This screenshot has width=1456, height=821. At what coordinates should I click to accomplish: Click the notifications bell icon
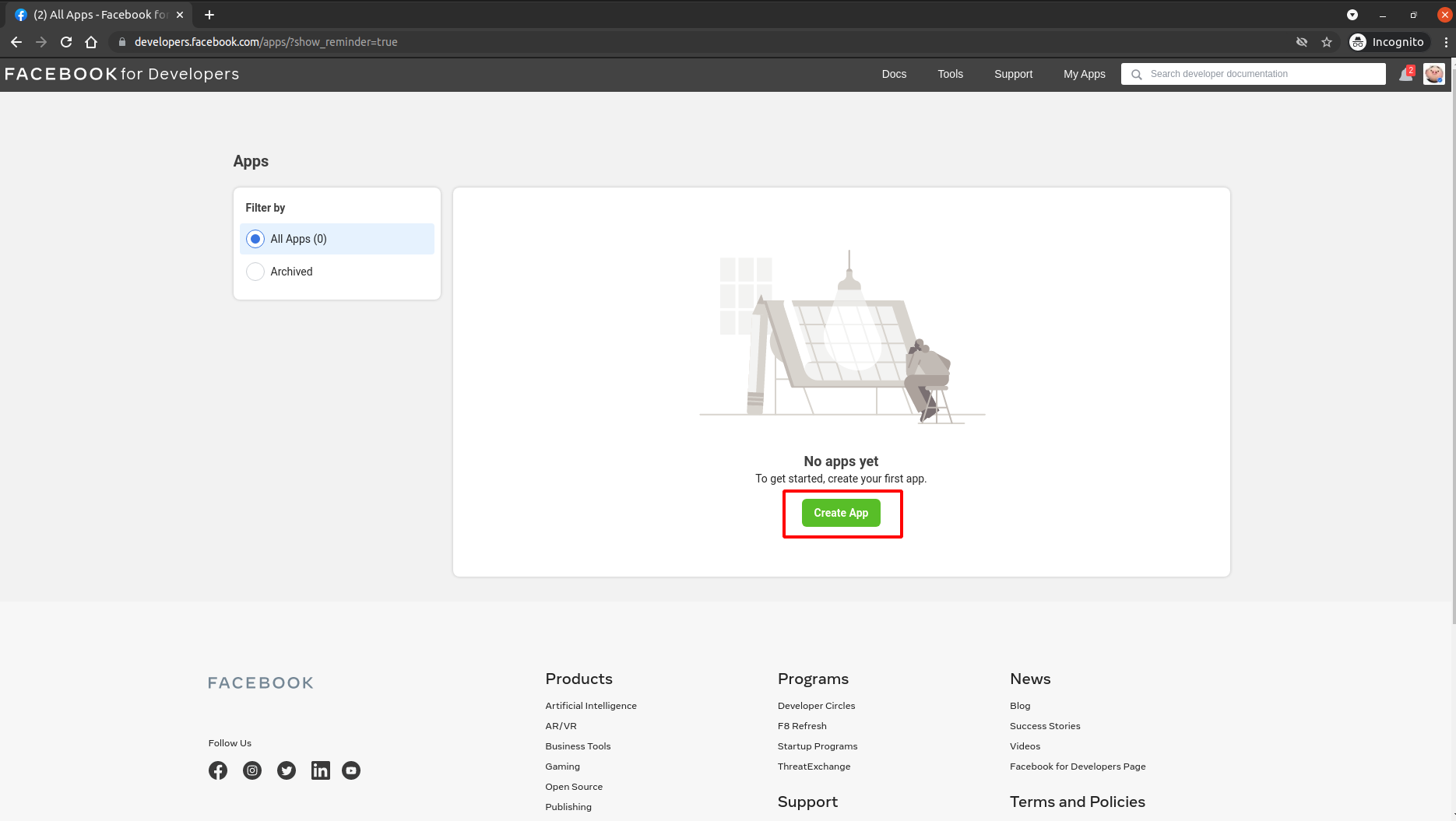[x=1405, y=75]
